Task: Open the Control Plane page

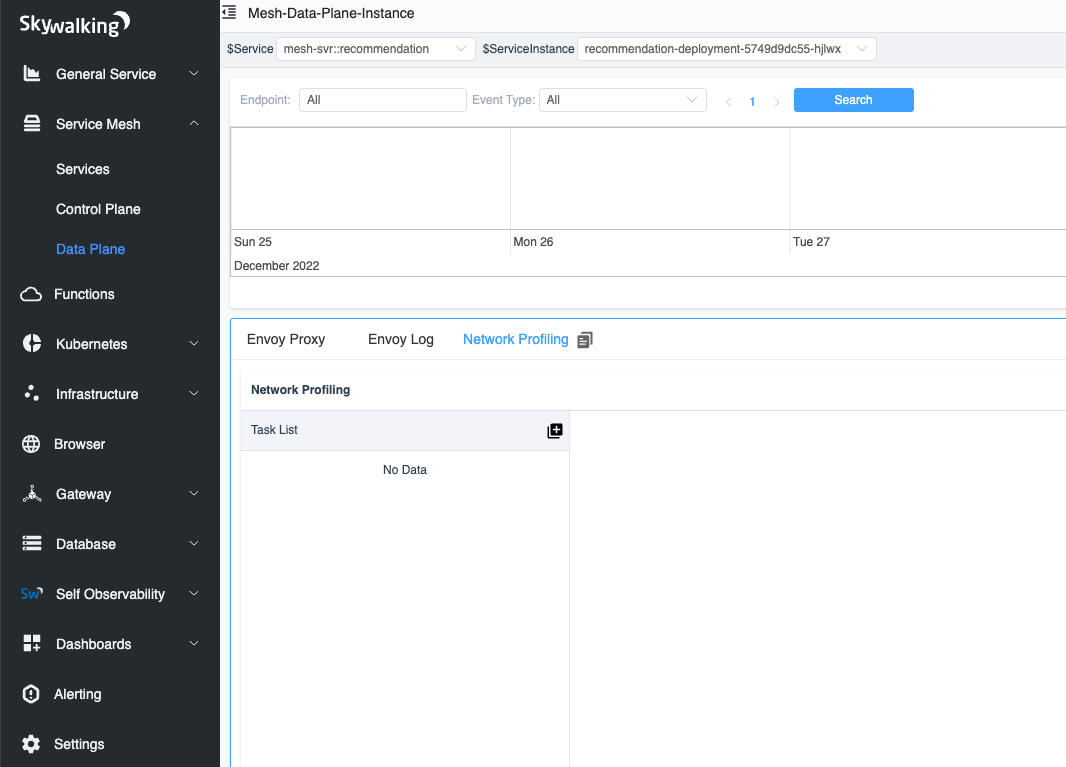Action: pyautogui.click(x=98, y=209)
